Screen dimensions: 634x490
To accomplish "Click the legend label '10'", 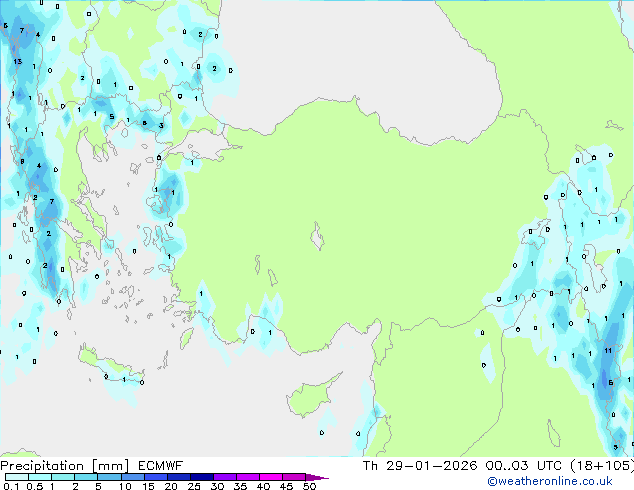I will pos(125,486).
